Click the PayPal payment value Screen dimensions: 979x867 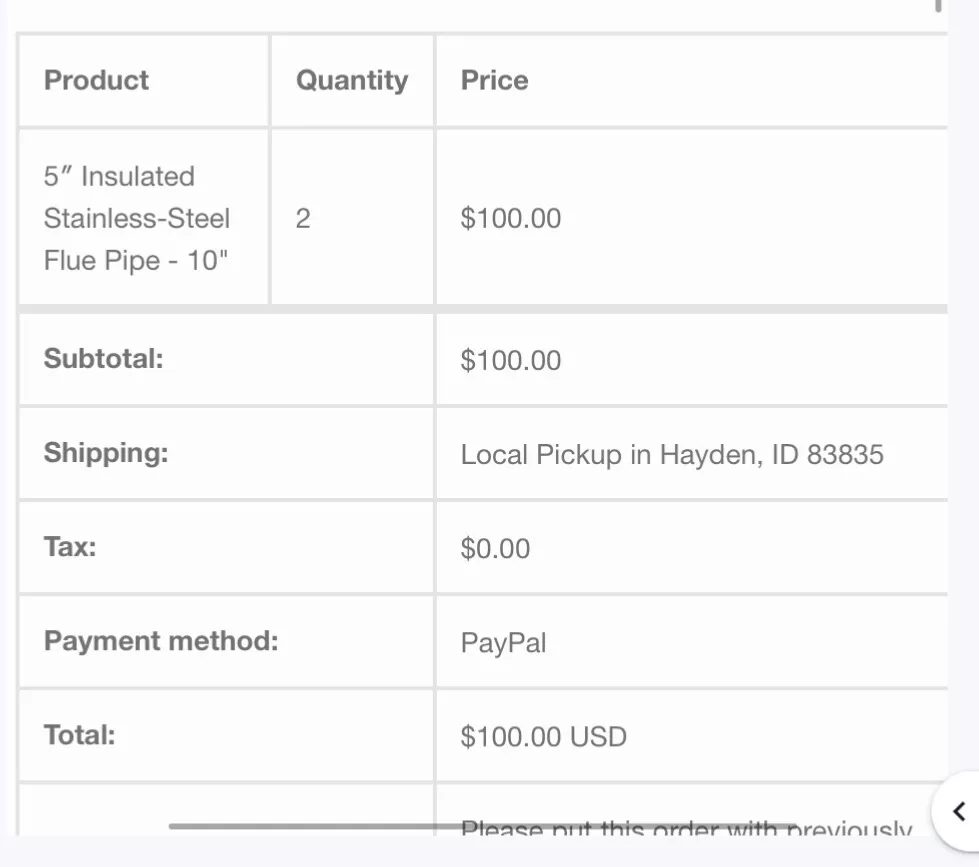point(503,643)
